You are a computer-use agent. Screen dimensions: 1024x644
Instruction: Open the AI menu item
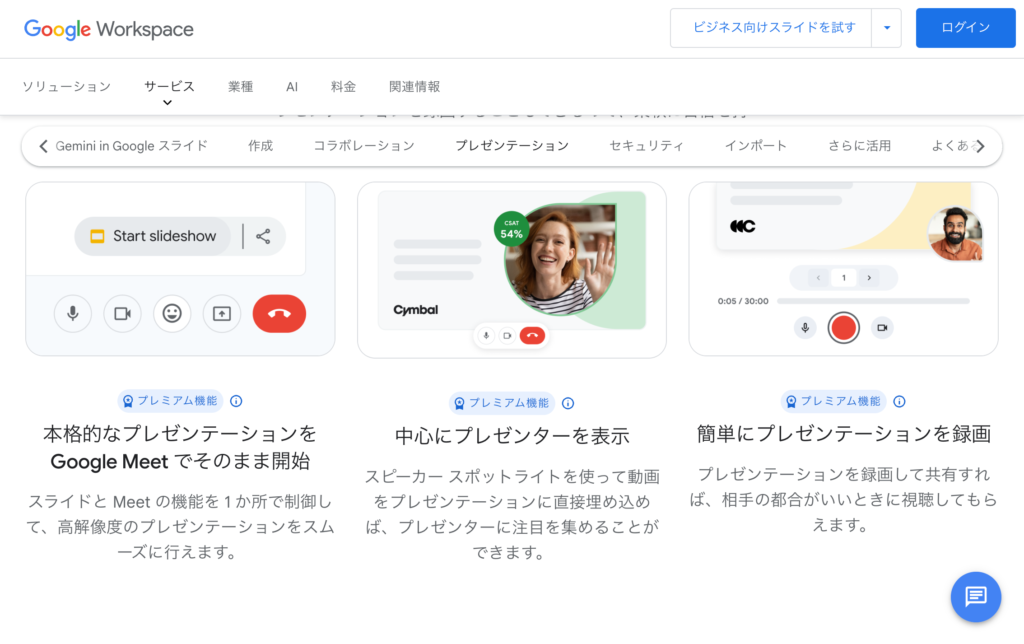pyautogui.click(x=292, y=87)
